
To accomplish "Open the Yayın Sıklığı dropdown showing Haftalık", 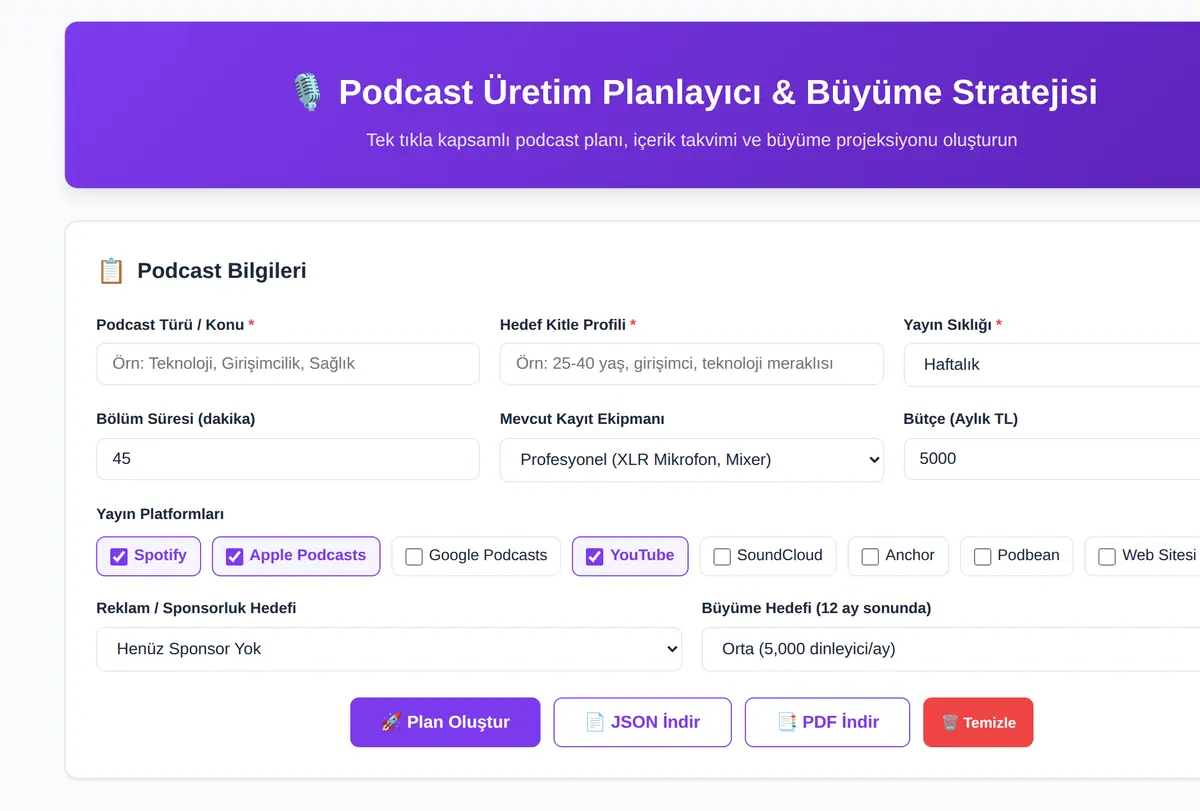I will pos(1052,364).
